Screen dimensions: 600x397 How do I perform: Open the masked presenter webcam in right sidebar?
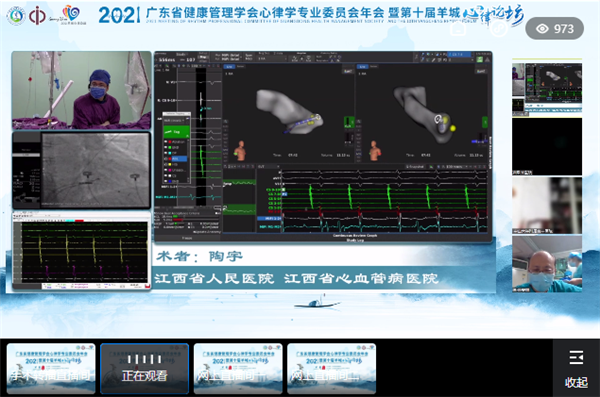547,264
